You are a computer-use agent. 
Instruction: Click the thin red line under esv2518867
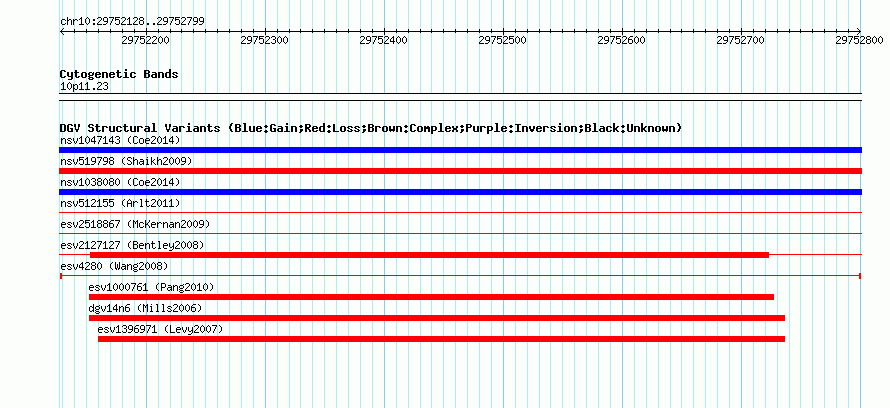click(460, 234)
